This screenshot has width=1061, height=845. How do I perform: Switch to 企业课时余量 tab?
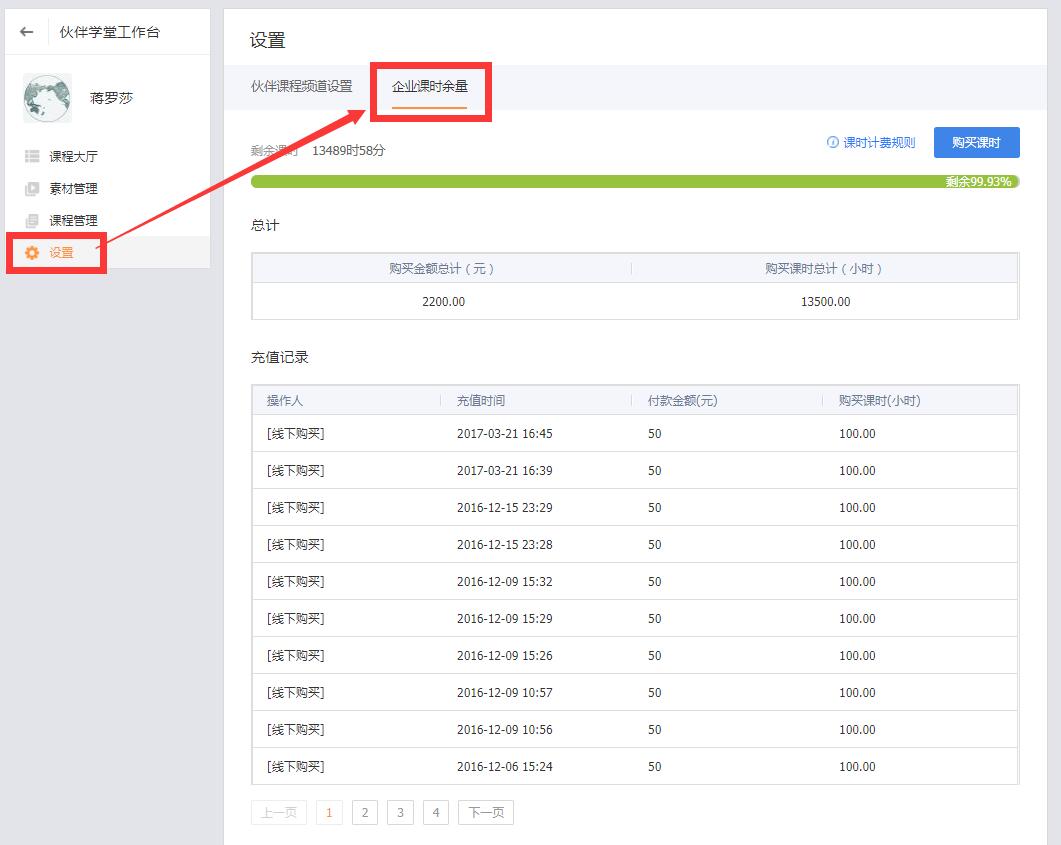[430, 86]
